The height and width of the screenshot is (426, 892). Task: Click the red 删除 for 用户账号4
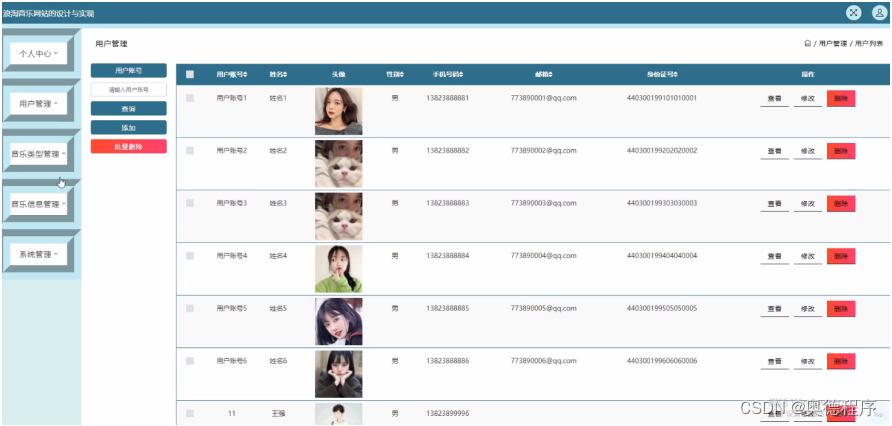point(841,257)
